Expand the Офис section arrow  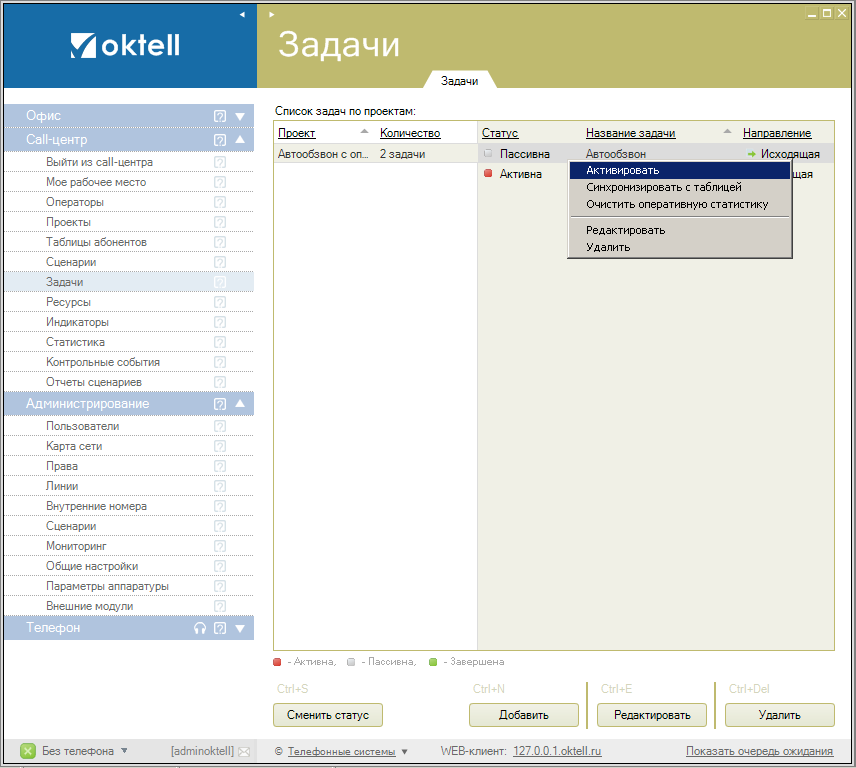tap(240, 116)
